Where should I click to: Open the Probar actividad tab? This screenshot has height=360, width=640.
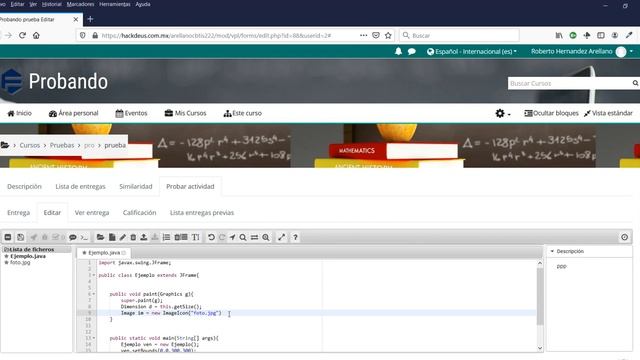point(190,187)
